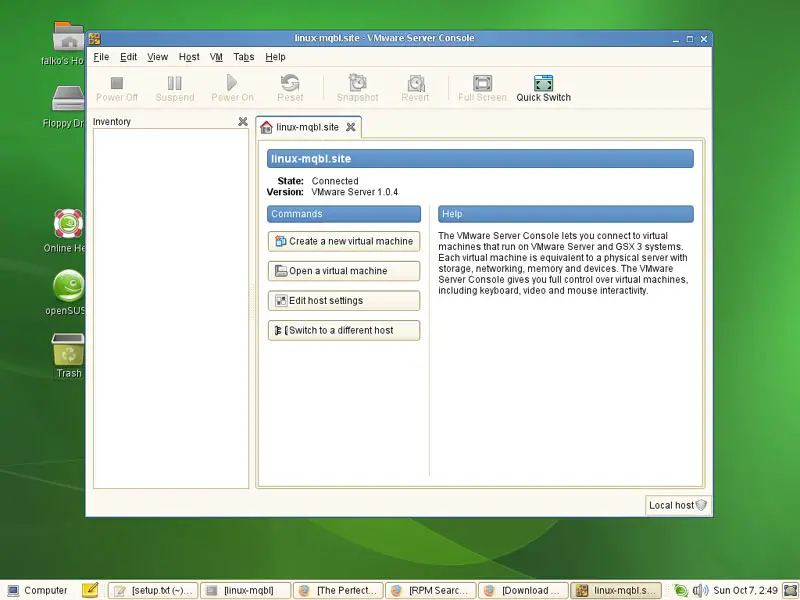
Task: Click the clock Sun Oct 7, 2:49
Action: point(745,590)
